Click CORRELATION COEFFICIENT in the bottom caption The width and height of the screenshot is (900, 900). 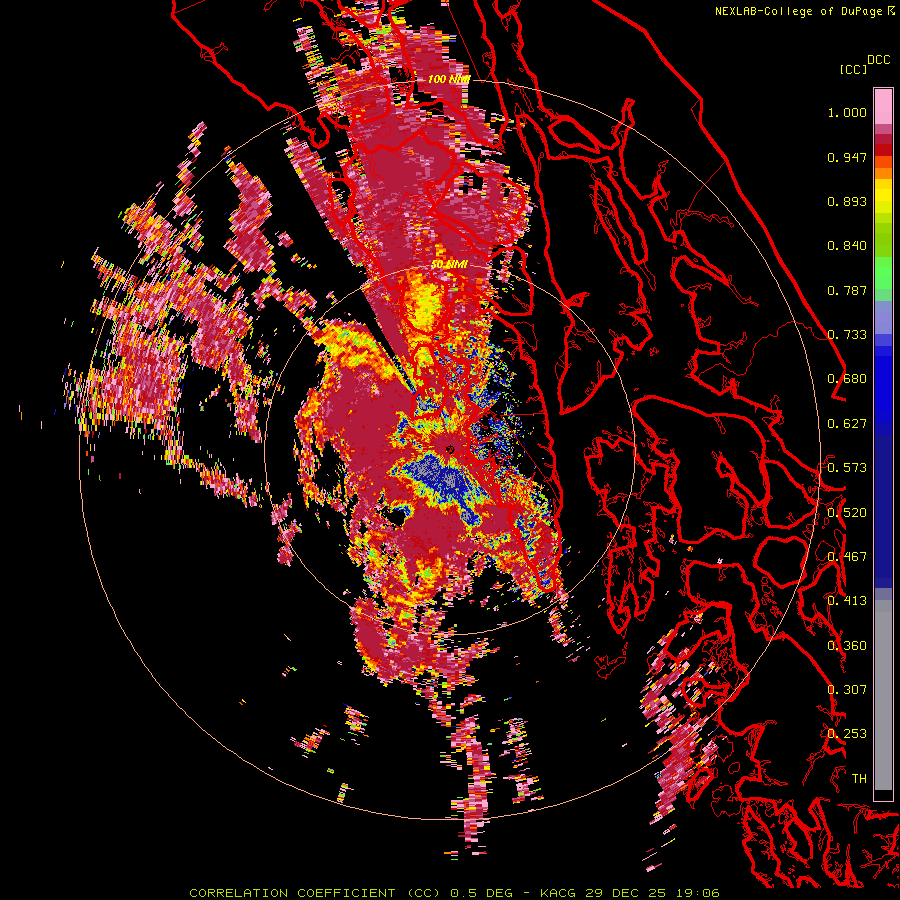[x=292, y=893]
